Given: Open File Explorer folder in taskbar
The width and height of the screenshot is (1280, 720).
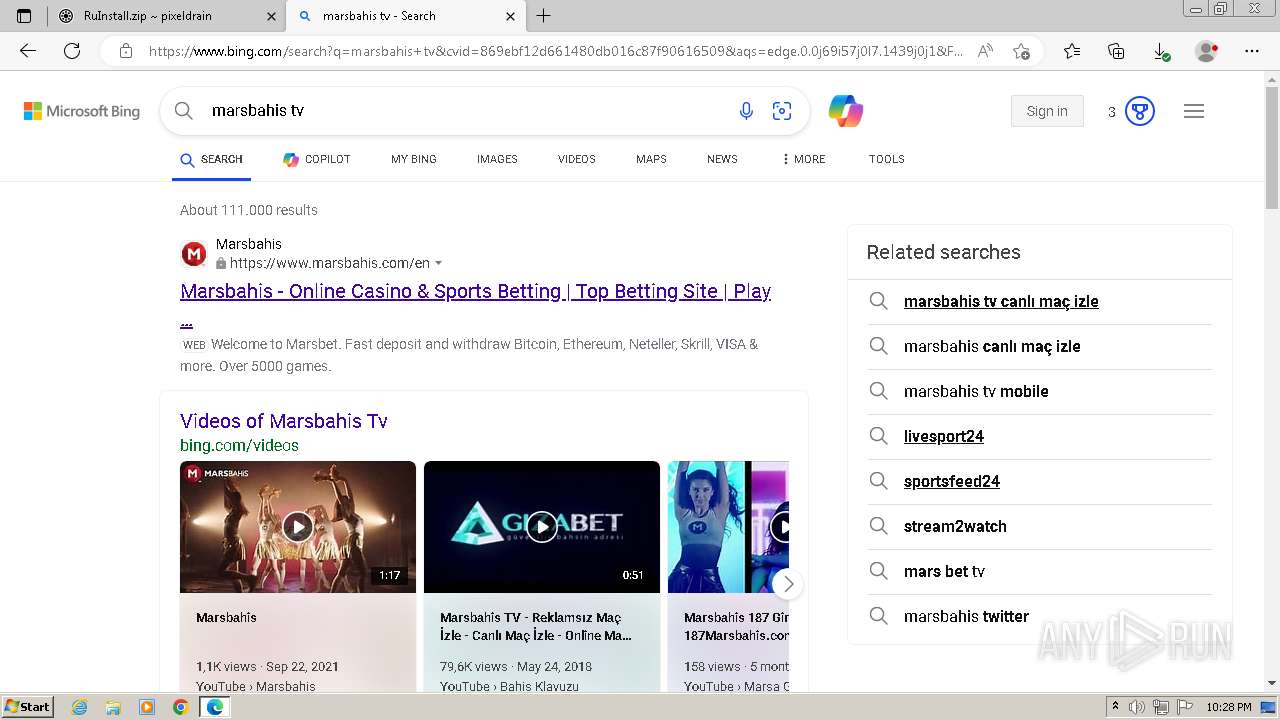Looking at the screenshot, I should 113,707.
